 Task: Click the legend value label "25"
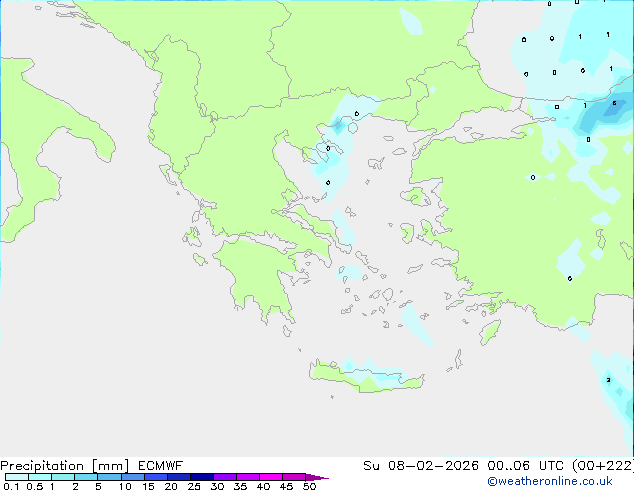[x=194, y=486]
